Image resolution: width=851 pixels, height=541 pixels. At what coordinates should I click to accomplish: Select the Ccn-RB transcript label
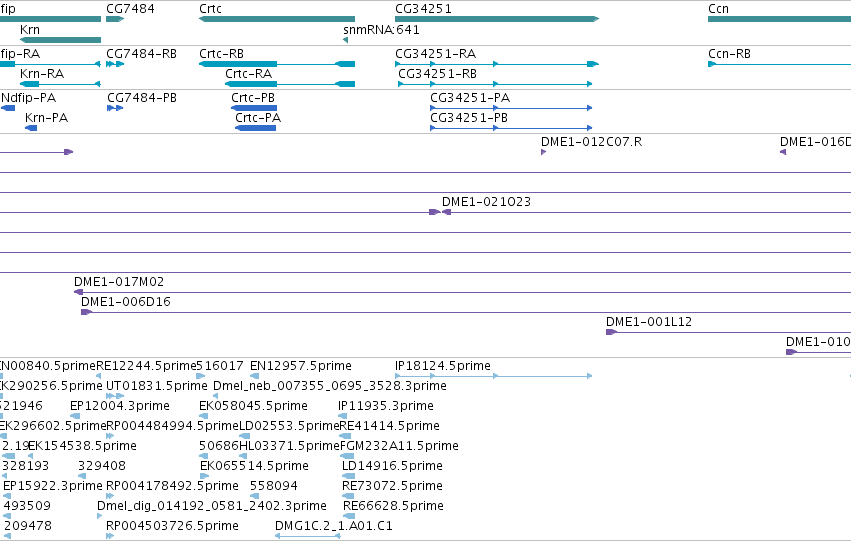coord(729,54)
